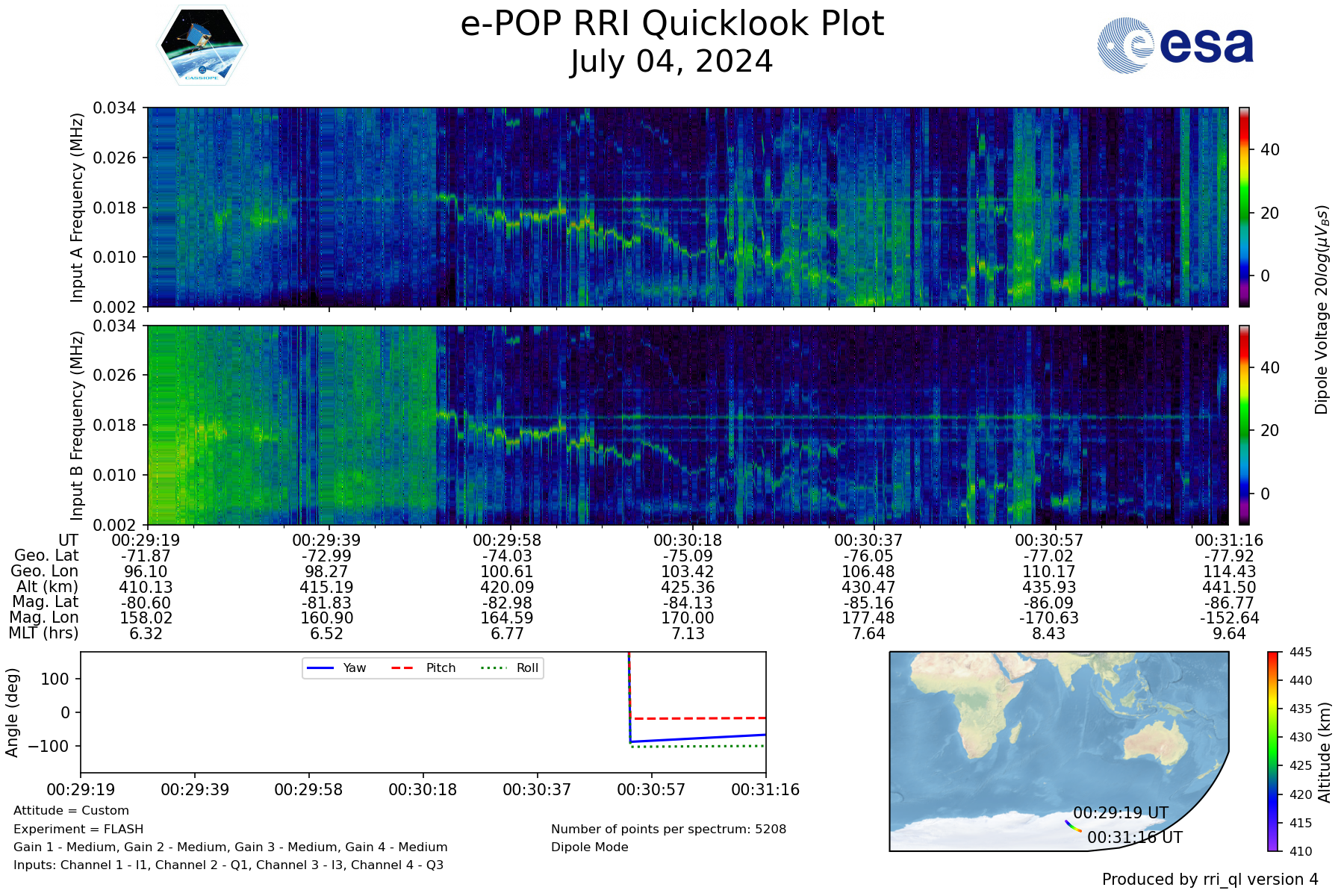Click the ESA logo
Viewport: 1344px width, 896px height.
coord(1175,46)
